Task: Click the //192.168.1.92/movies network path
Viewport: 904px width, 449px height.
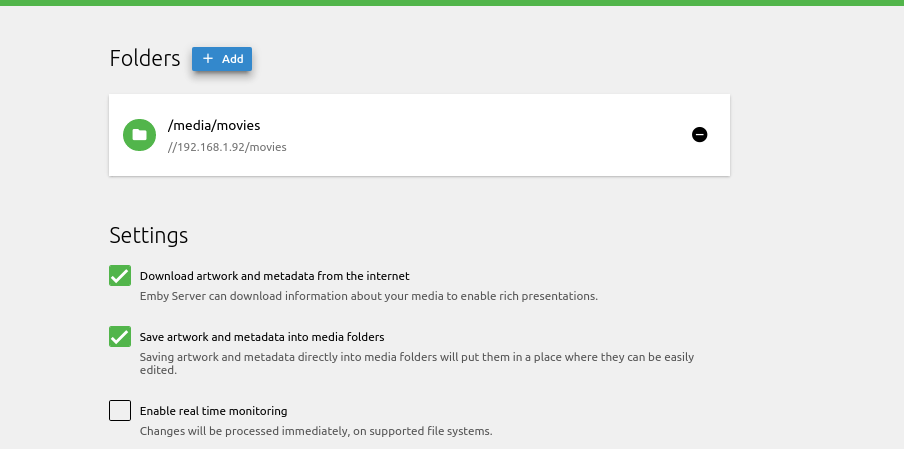Action: 227,147
